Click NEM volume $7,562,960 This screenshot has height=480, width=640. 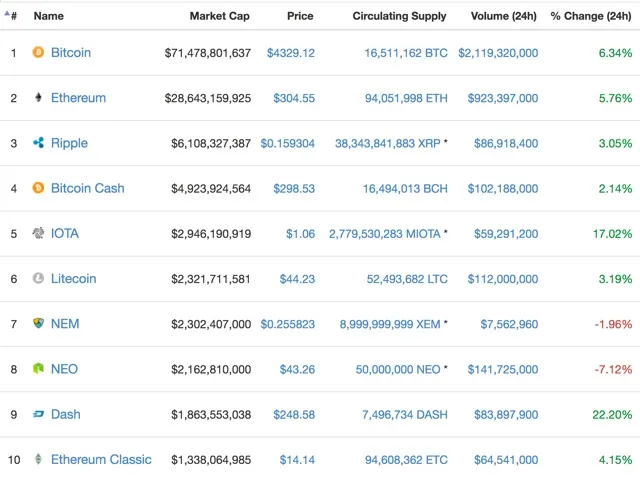pos(509,324)
